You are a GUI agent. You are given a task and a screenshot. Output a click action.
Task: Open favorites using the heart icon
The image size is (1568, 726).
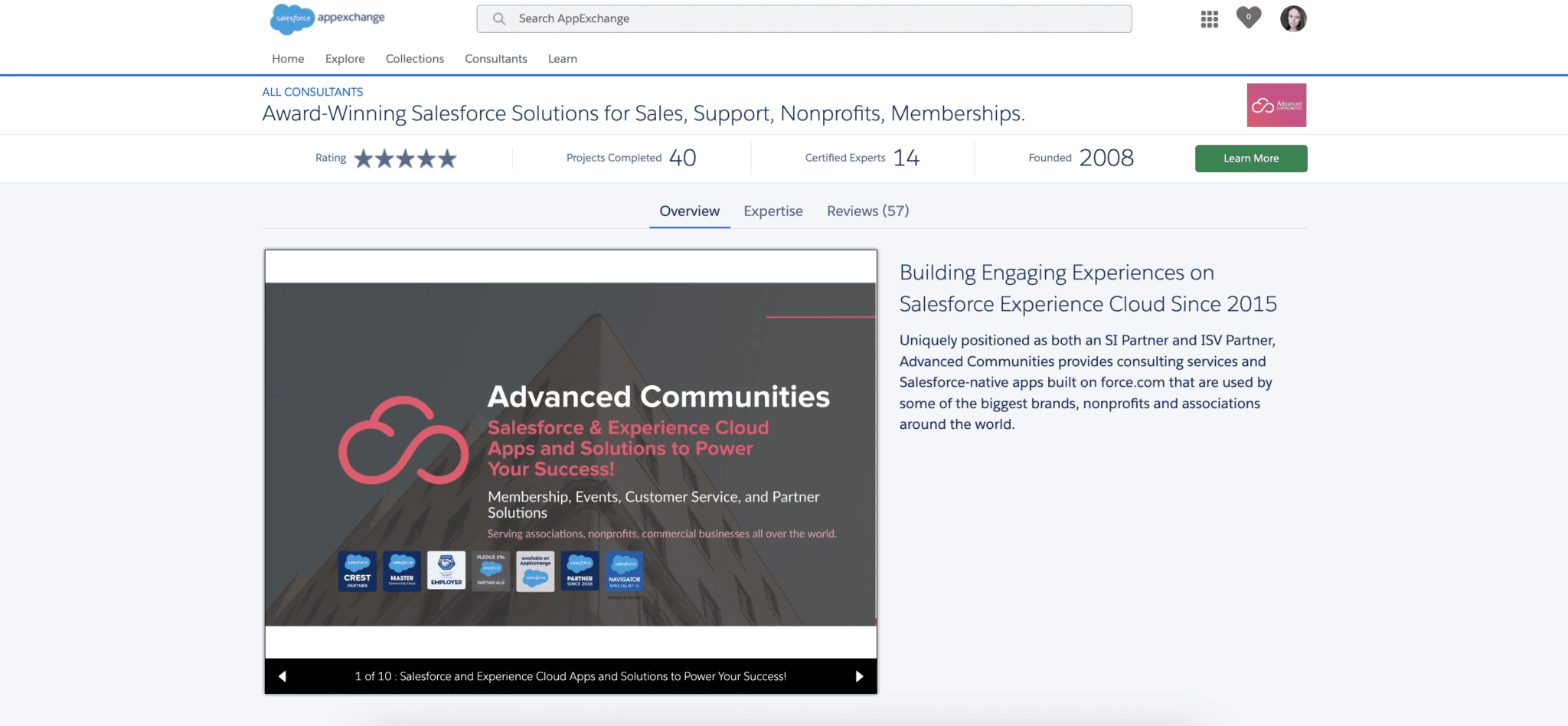(1248, 18)
